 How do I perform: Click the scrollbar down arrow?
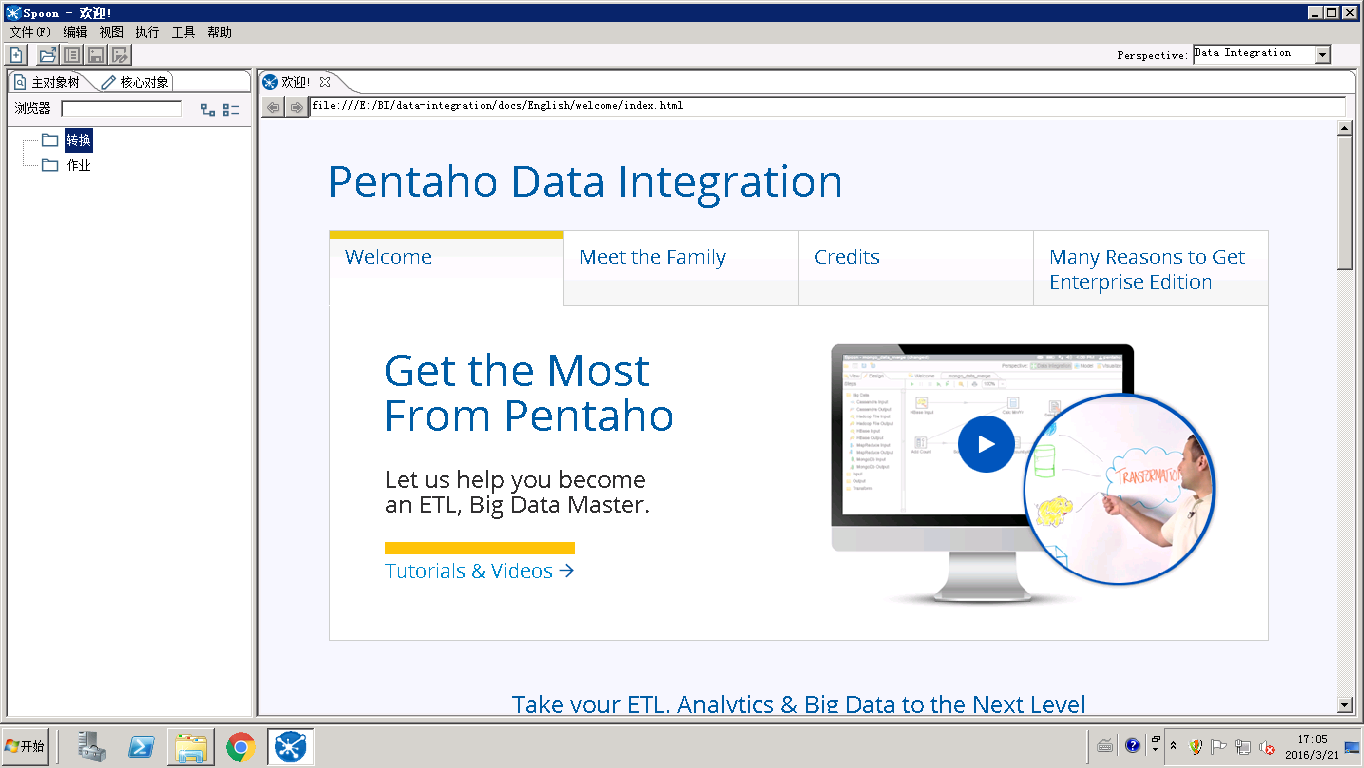(x=1345, y=706)
